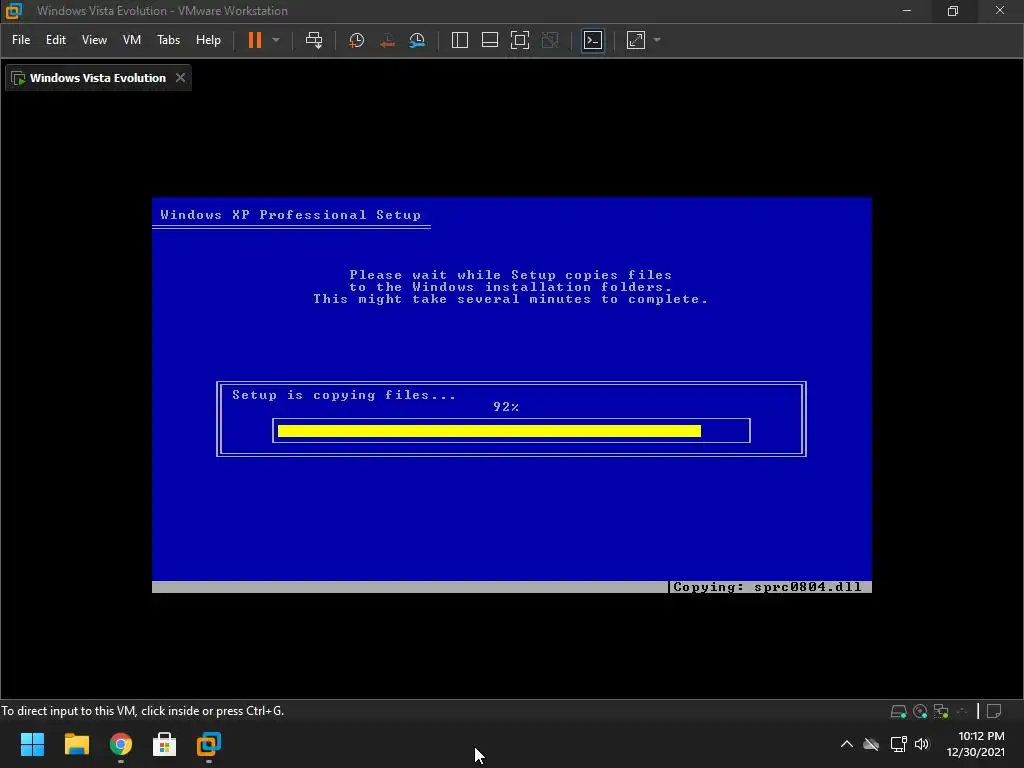Screen dimensions: 1024x768
Task: Click the network adapter status icon
Action: (941, 711)
